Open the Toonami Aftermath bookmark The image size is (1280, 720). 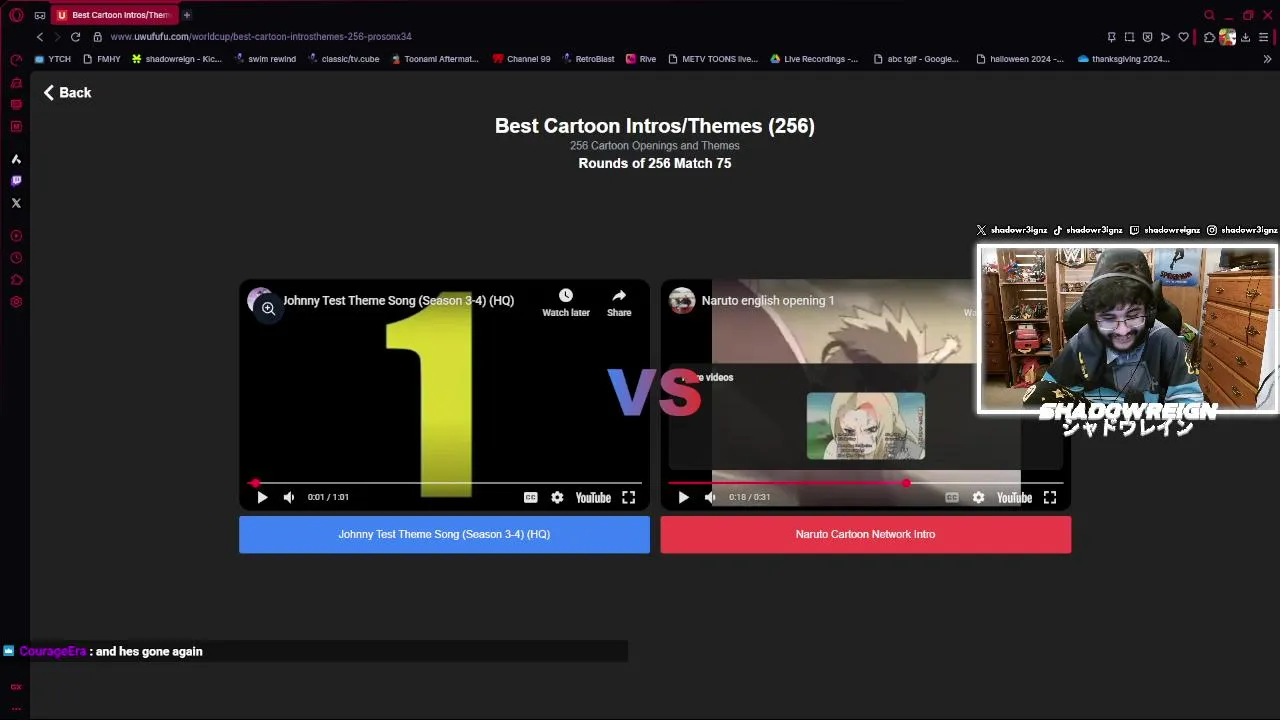coord(435,59)
